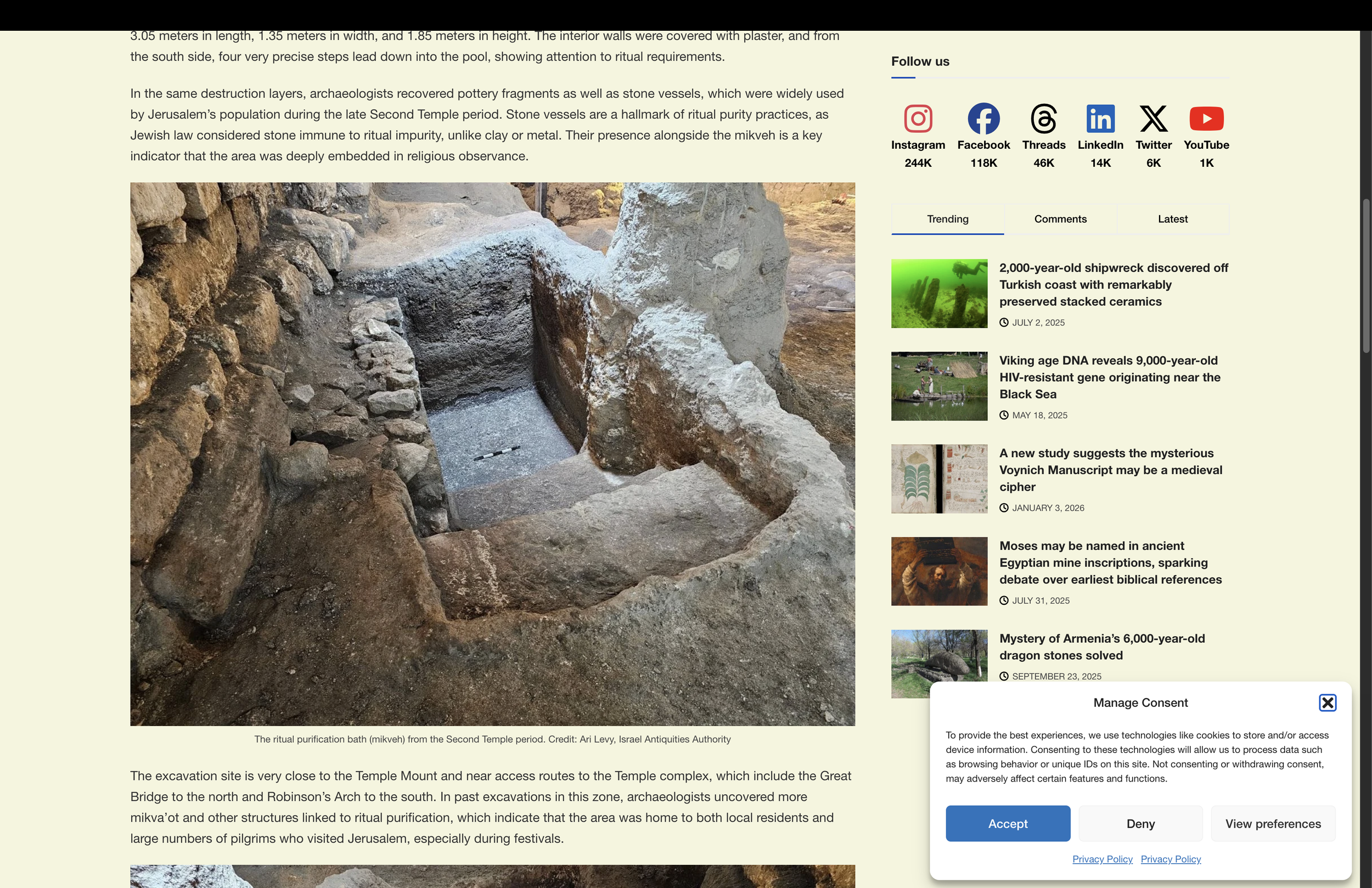Open View preferences for cookies
1372x888 pixels.
pos(1272,823)
